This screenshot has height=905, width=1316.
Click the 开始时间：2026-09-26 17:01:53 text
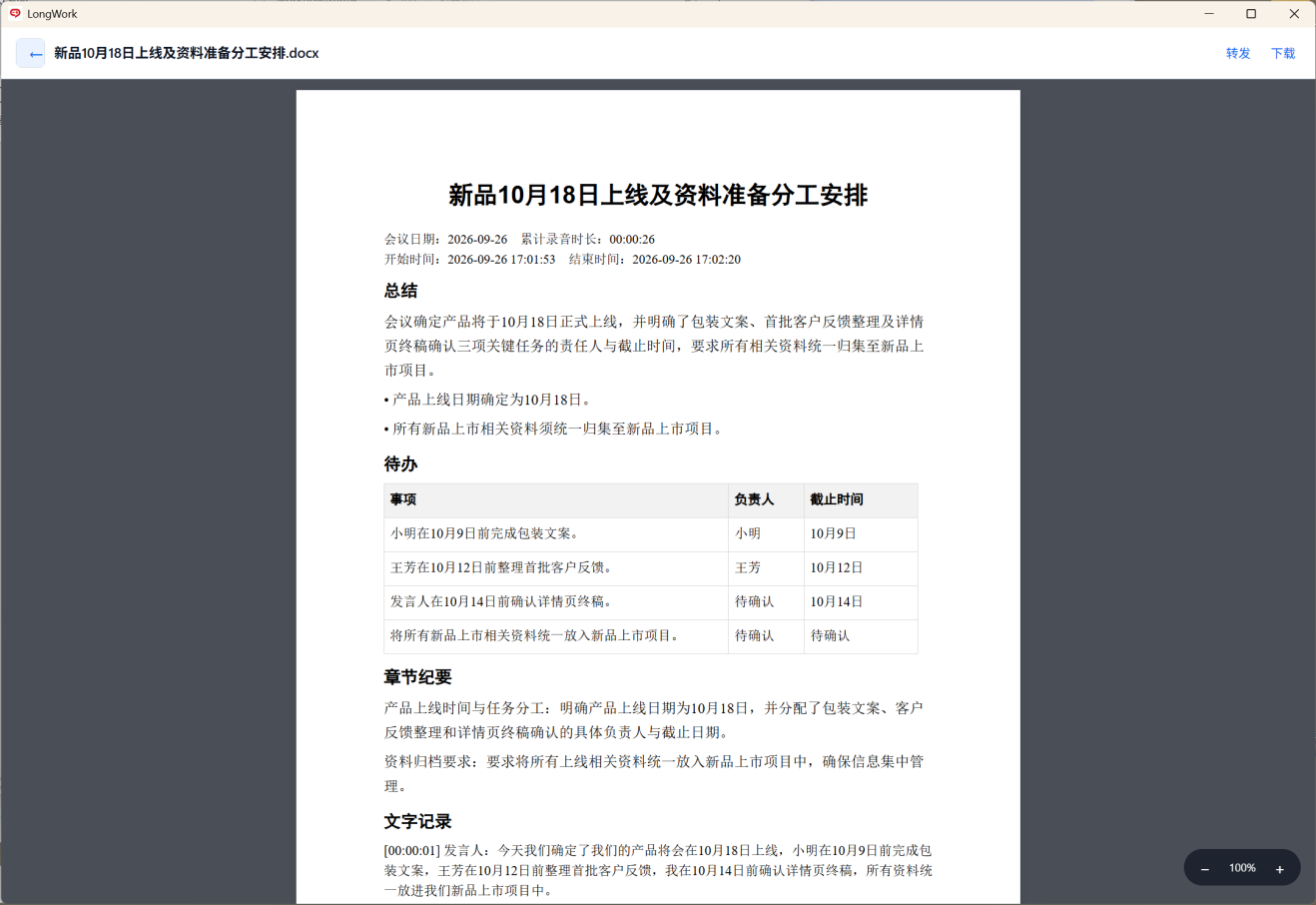pos(470,260)
